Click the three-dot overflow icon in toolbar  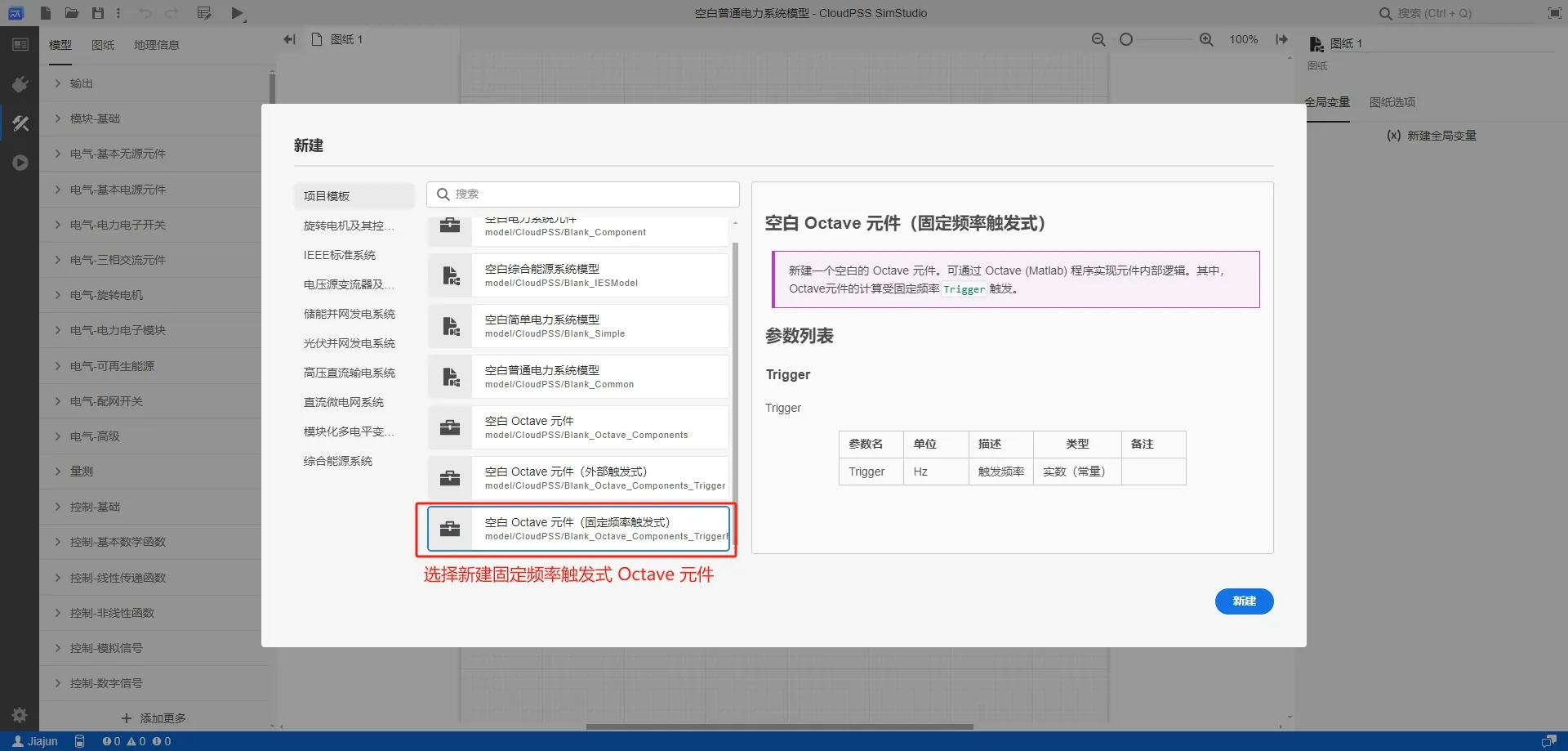click(x=118, y=12)
